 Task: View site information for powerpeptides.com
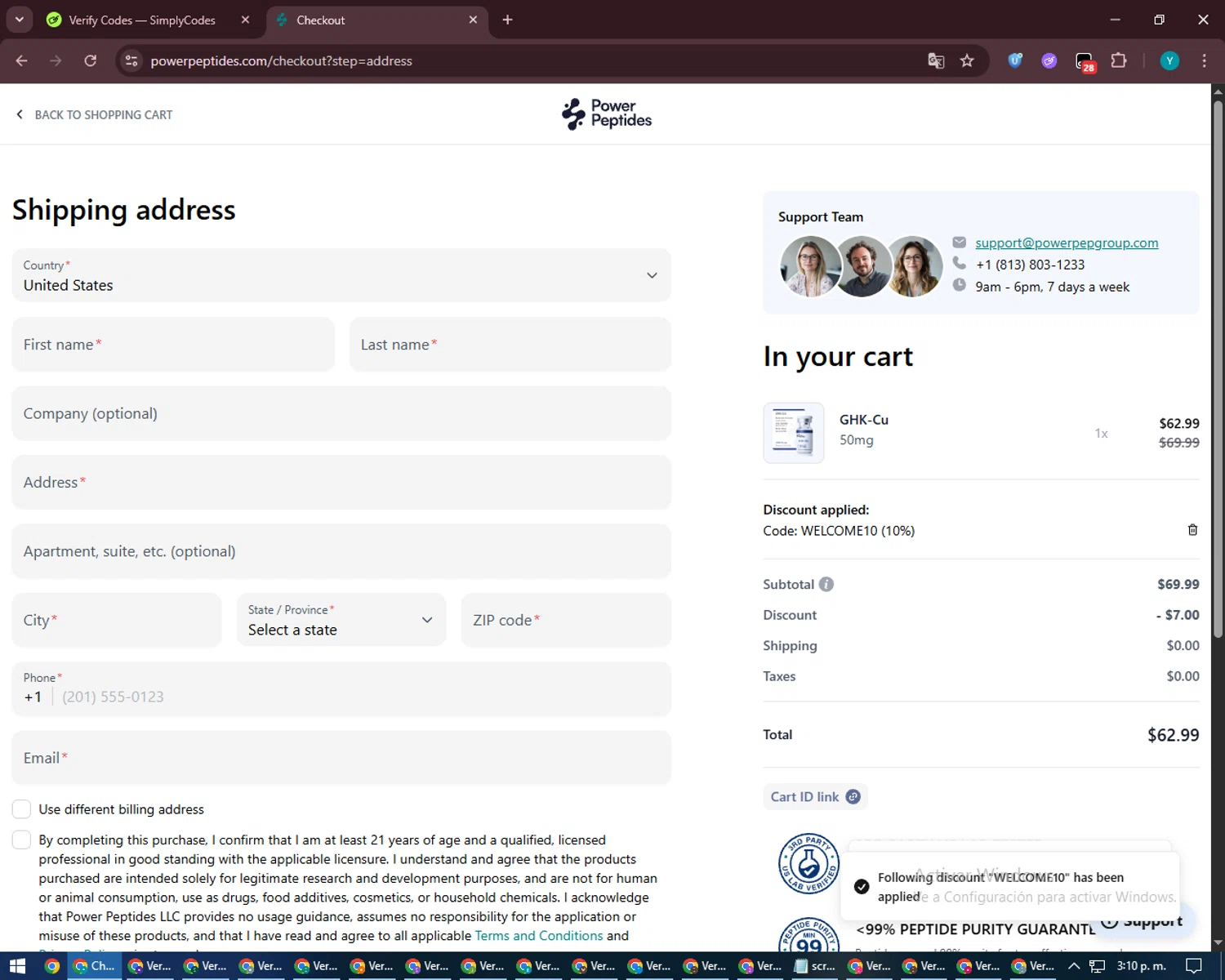pyautogui.click(x=131, y=60)
